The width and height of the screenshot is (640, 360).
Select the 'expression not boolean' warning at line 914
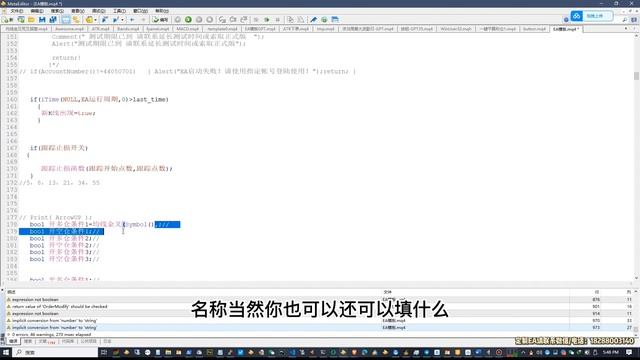coord(318,313)
